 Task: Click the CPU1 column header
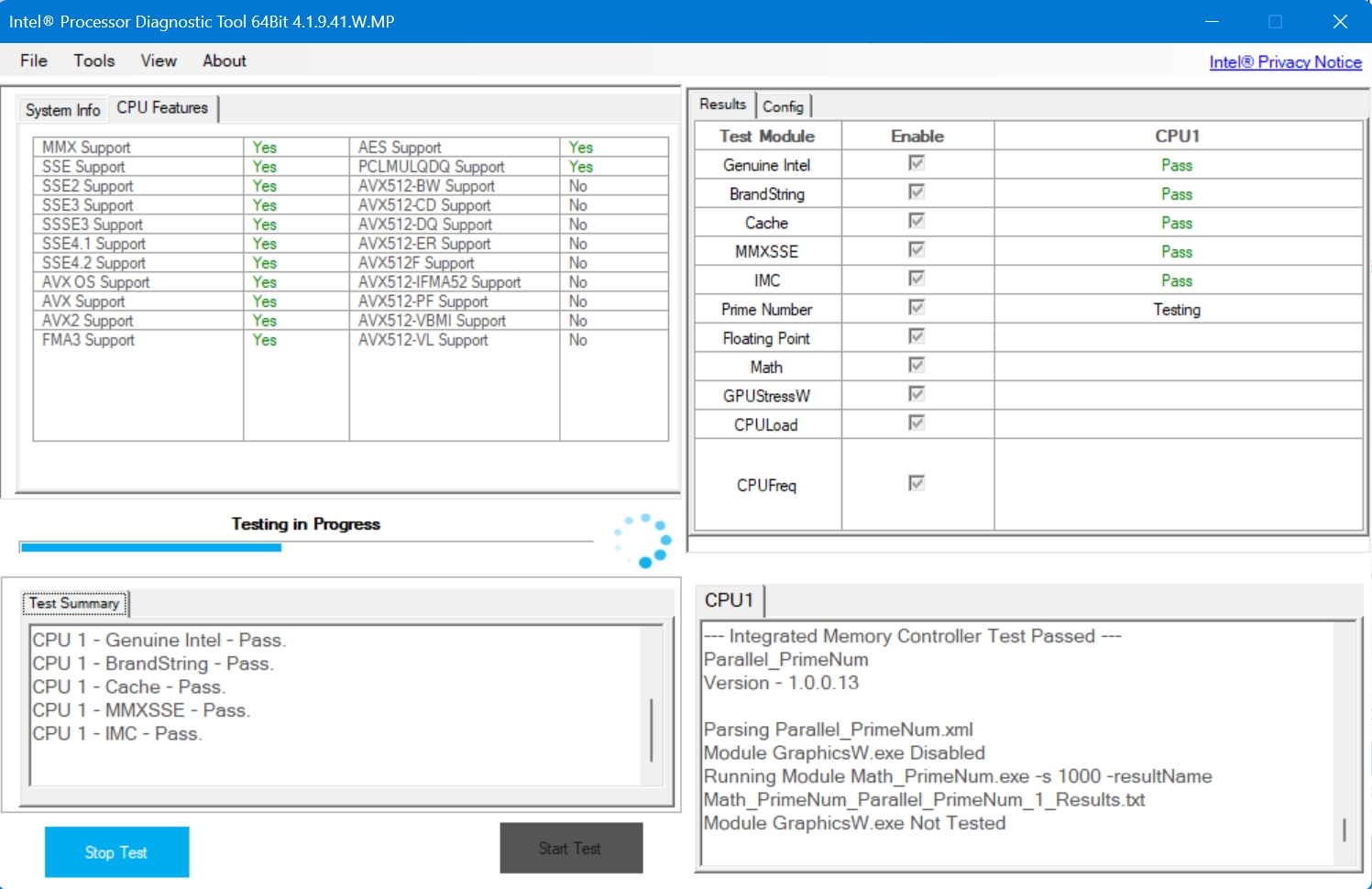tap(1178, 136)
